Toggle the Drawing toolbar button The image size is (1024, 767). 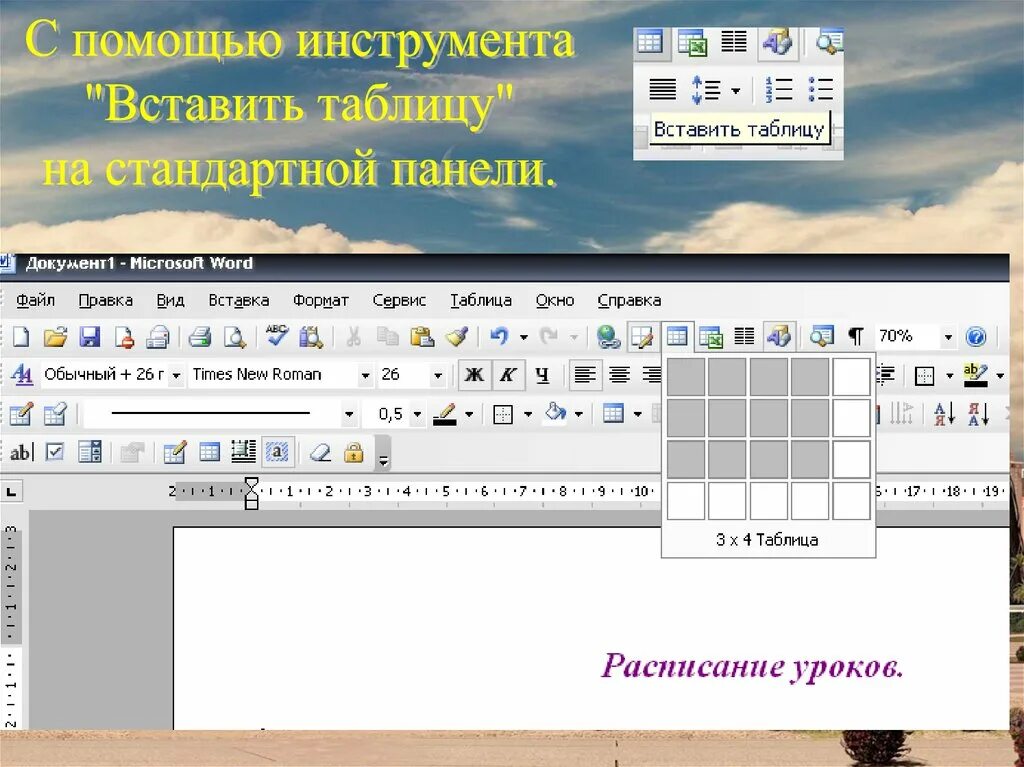click(x=778, y=337)
